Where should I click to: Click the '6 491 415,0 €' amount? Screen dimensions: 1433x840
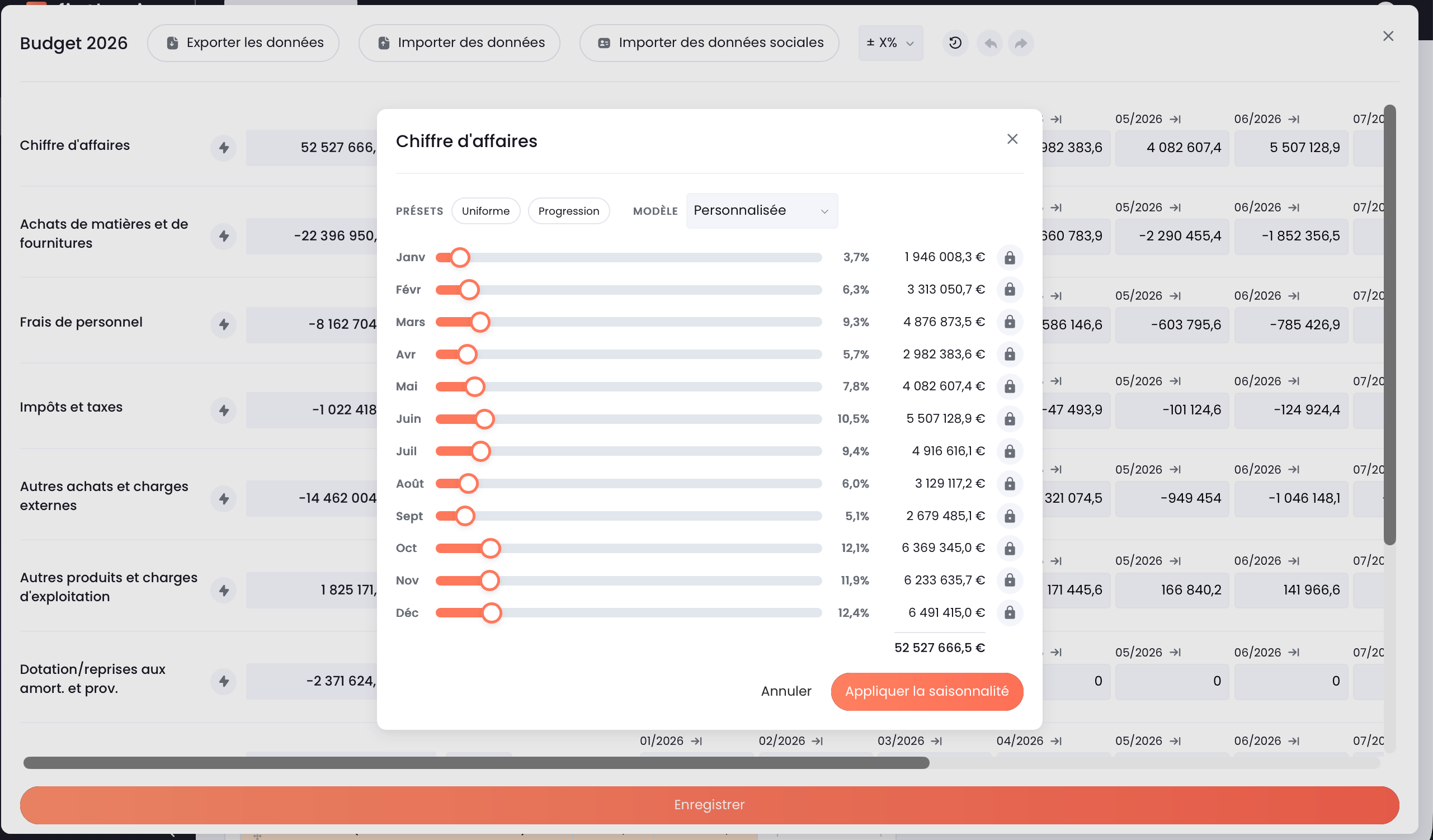coord(946,613)
